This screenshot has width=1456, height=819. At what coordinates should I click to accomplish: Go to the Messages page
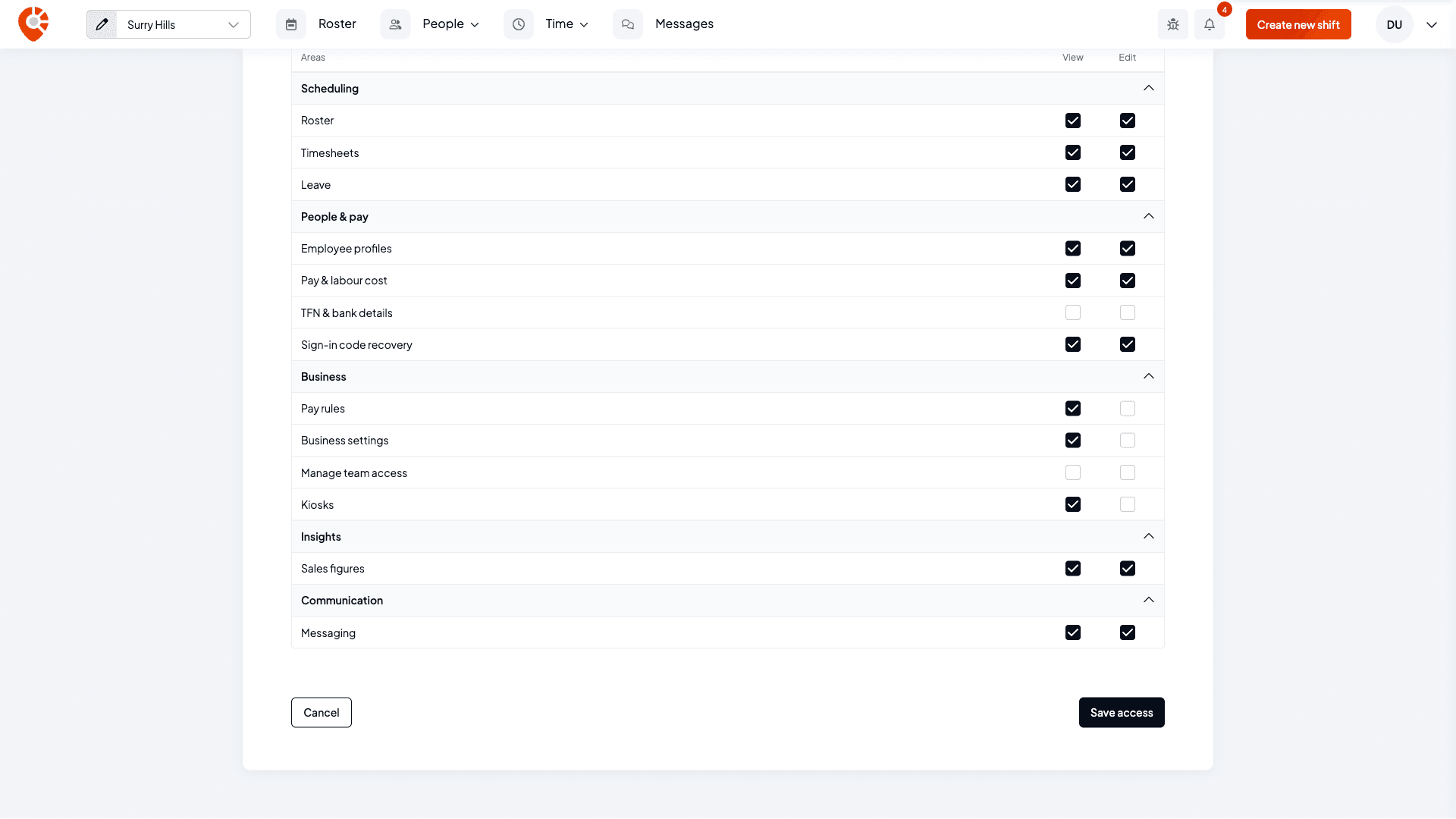click(684, 24)
